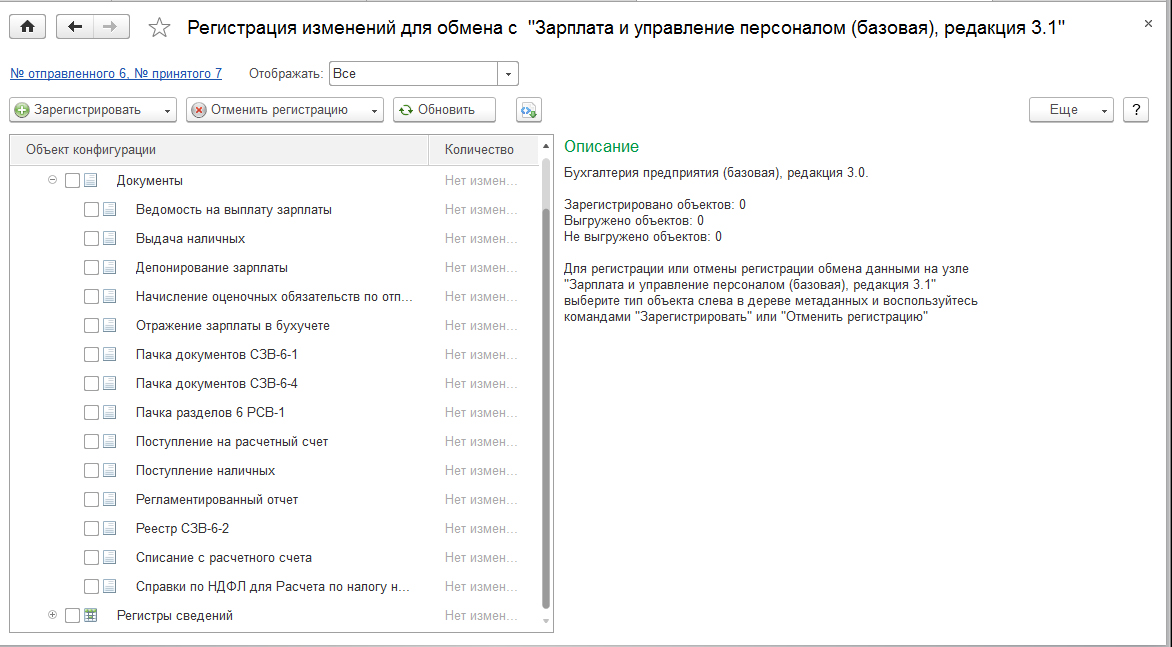
Task: Click the tree vertical scrollbar thumb
Action: (x=546, y=407)
